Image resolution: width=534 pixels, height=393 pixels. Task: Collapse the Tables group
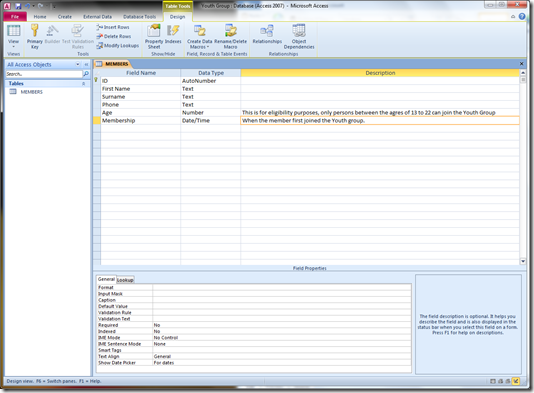[x=84, y=83]
